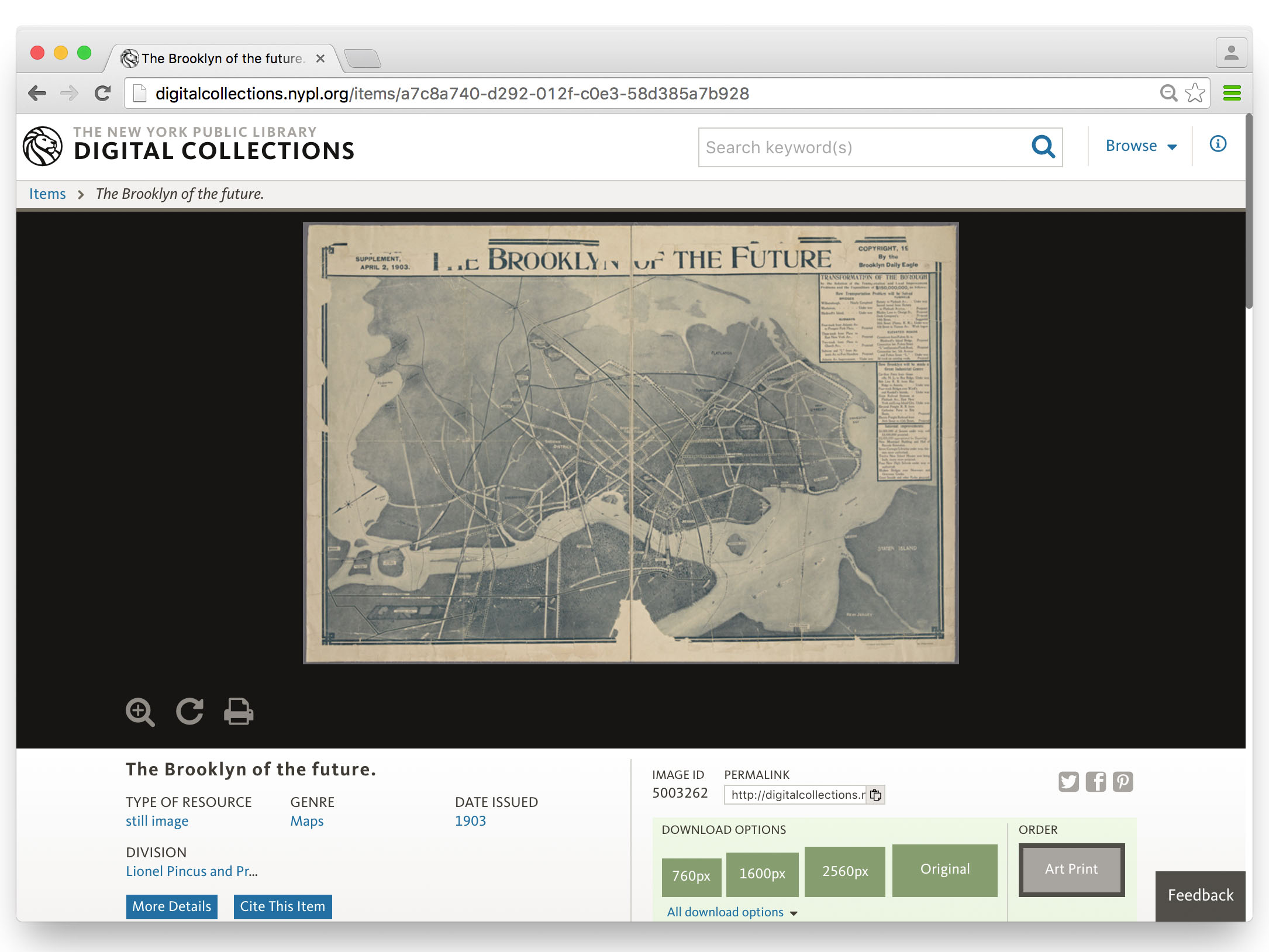Click the page icon in the address bar
Viewport: 1269px width, 952px height.
point(139,94)
